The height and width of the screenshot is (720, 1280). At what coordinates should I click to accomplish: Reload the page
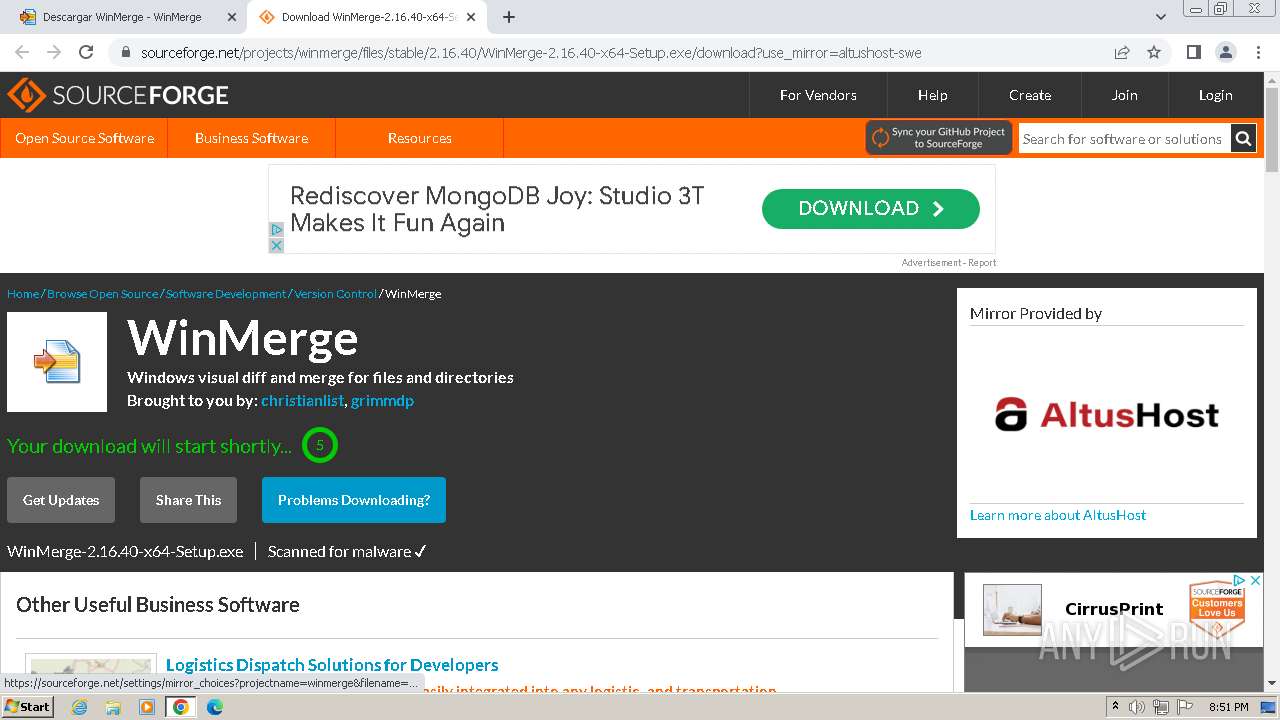point(86,52)
